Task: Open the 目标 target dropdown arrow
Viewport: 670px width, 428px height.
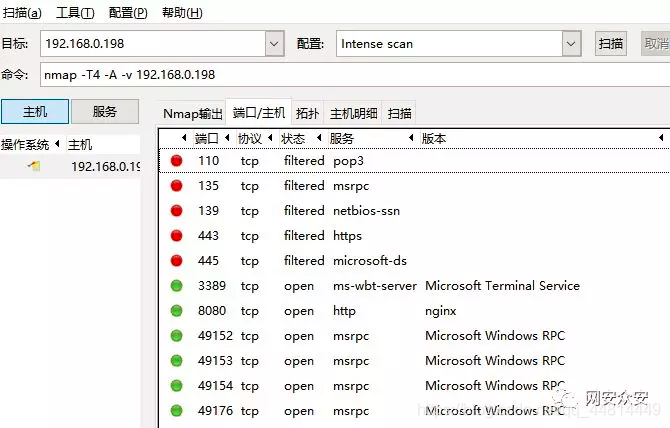Action: click(274, 44)
